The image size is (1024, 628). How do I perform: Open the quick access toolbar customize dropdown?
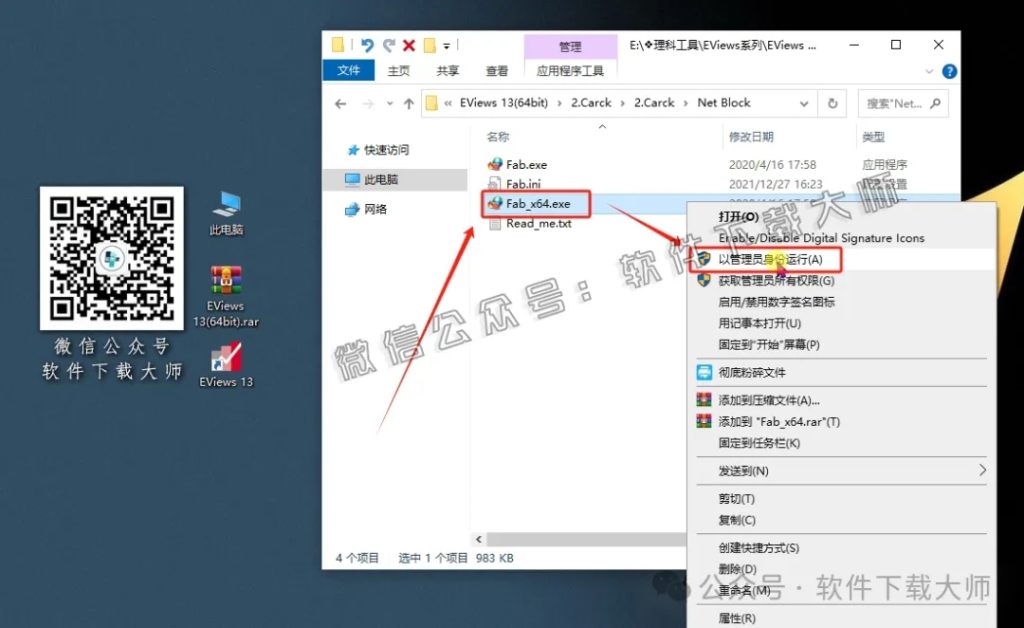coord(447,46)
